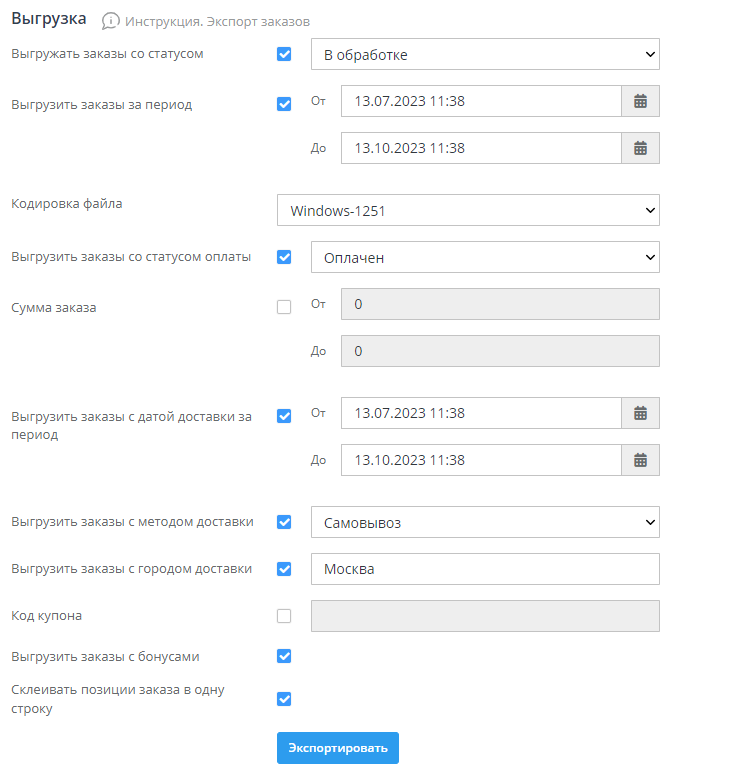Uncheck the delivery city filter checkbox
The height and width of the screenshot is (779, 740).
tap(284, 569)
